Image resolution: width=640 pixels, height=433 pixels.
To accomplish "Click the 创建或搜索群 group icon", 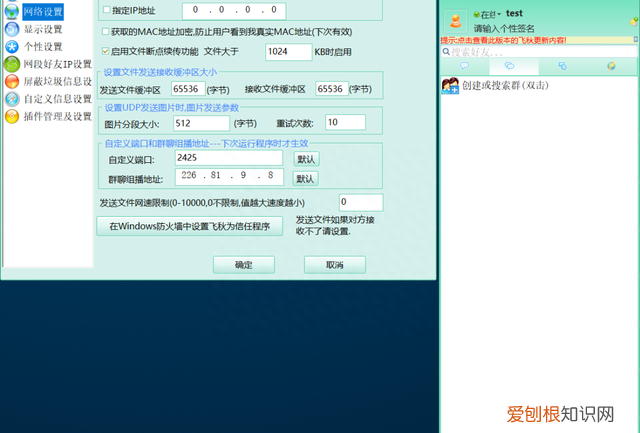I will point(450,86).
